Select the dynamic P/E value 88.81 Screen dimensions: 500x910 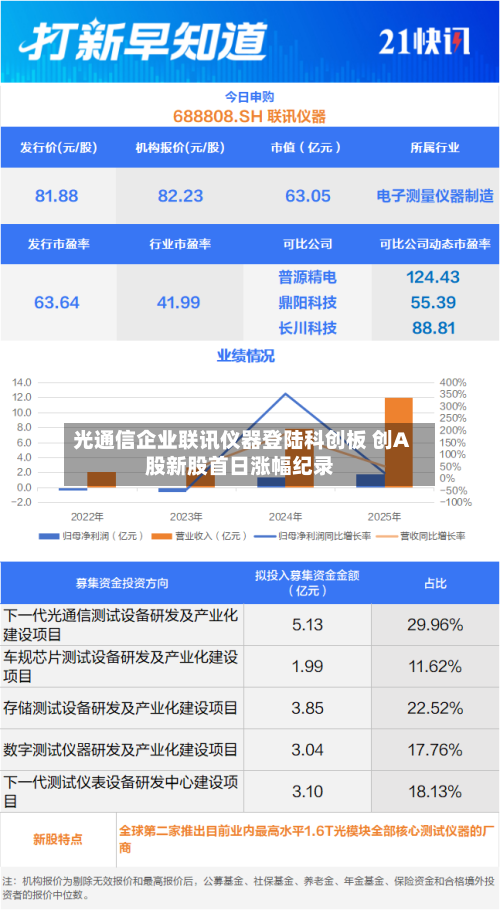433,328
